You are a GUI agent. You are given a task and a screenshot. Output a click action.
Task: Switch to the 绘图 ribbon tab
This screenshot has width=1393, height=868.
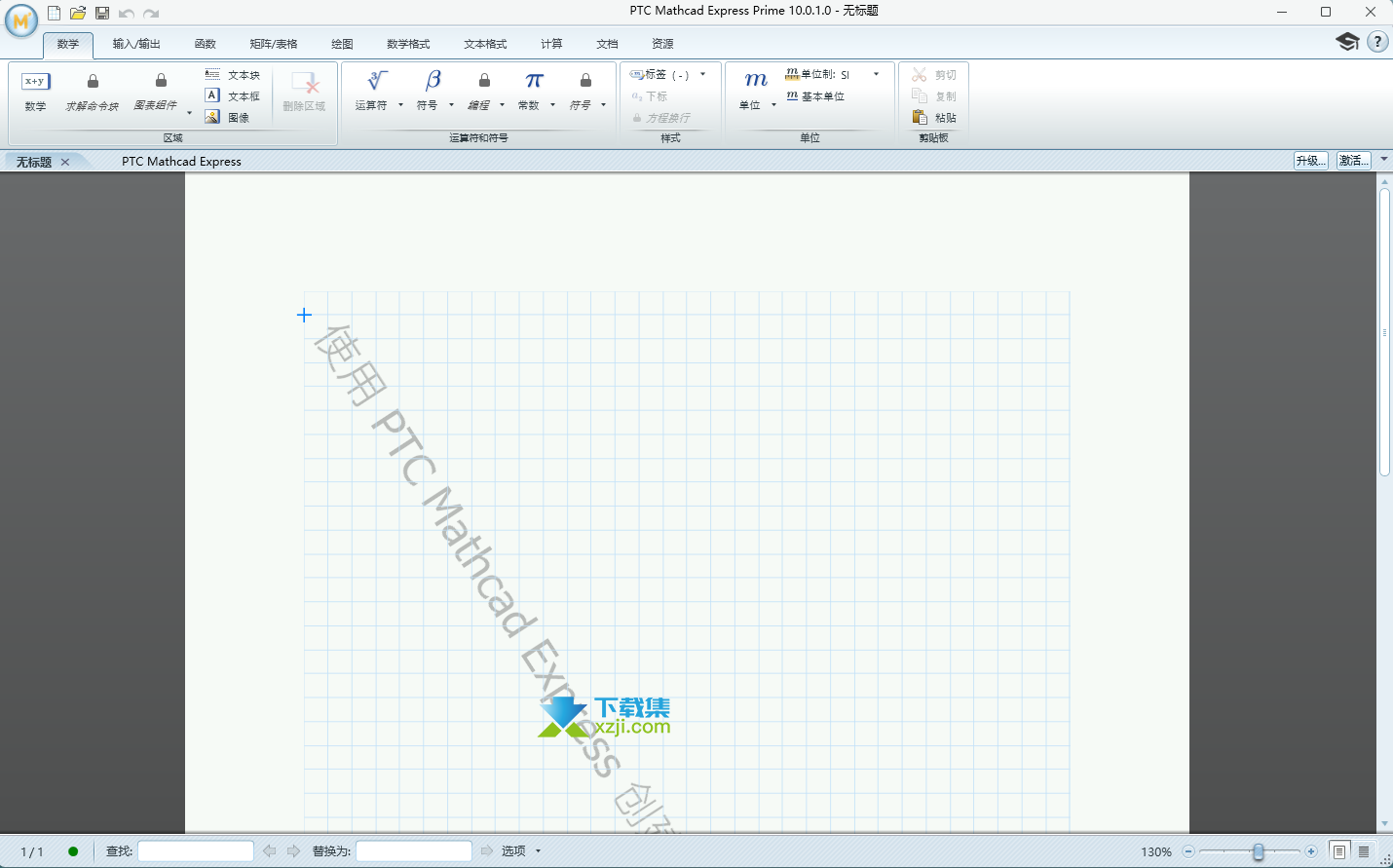pos(342,44)
